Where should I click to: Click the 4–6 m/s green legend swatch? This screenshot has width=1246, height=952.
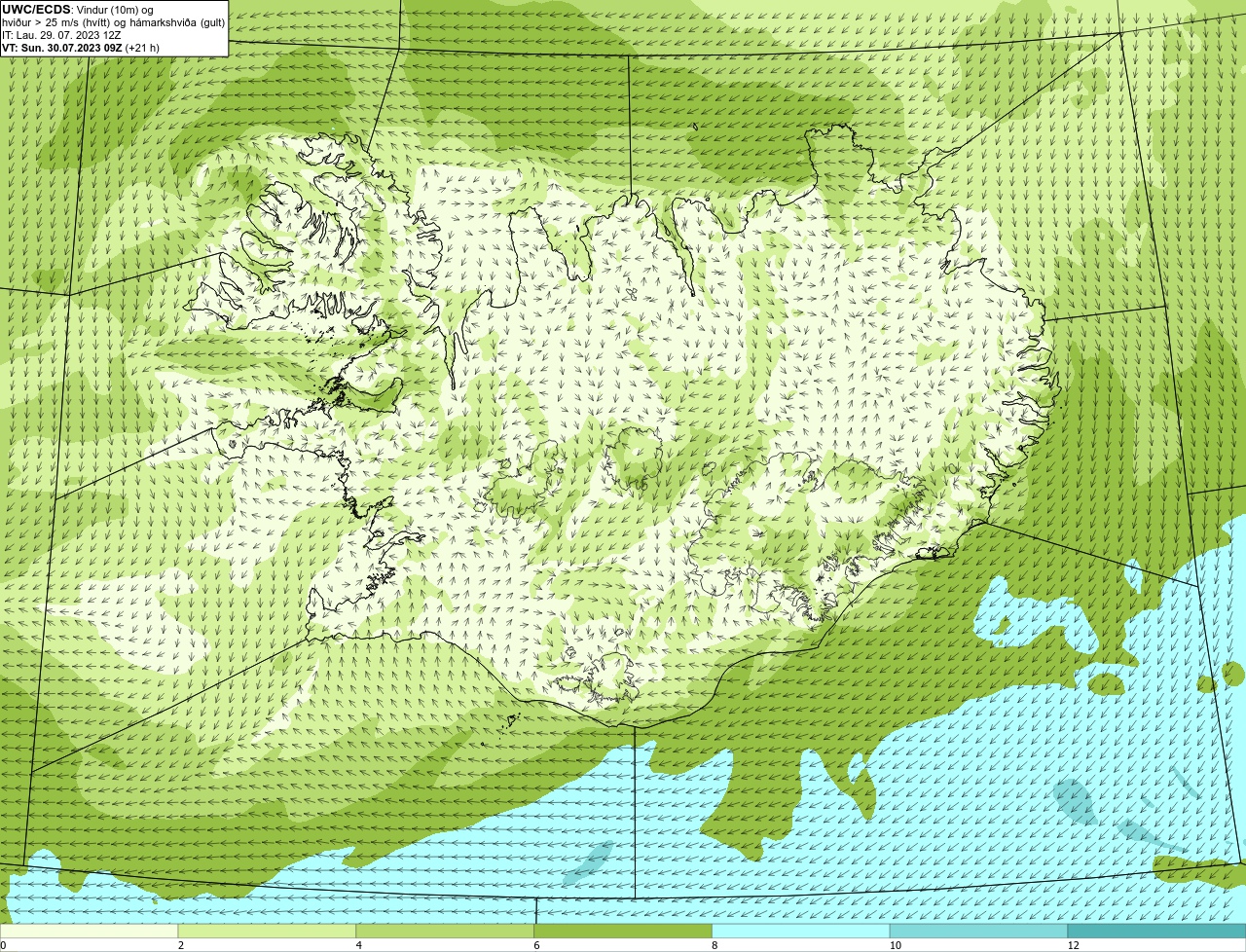[445, 932]
